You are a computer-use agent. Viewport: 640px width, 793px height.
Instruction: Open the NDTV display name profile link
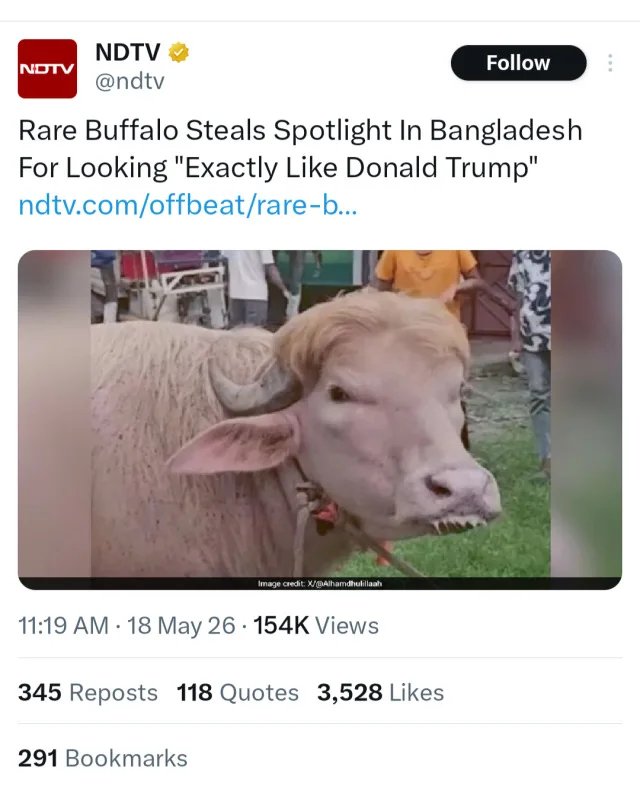click(127, 52)
